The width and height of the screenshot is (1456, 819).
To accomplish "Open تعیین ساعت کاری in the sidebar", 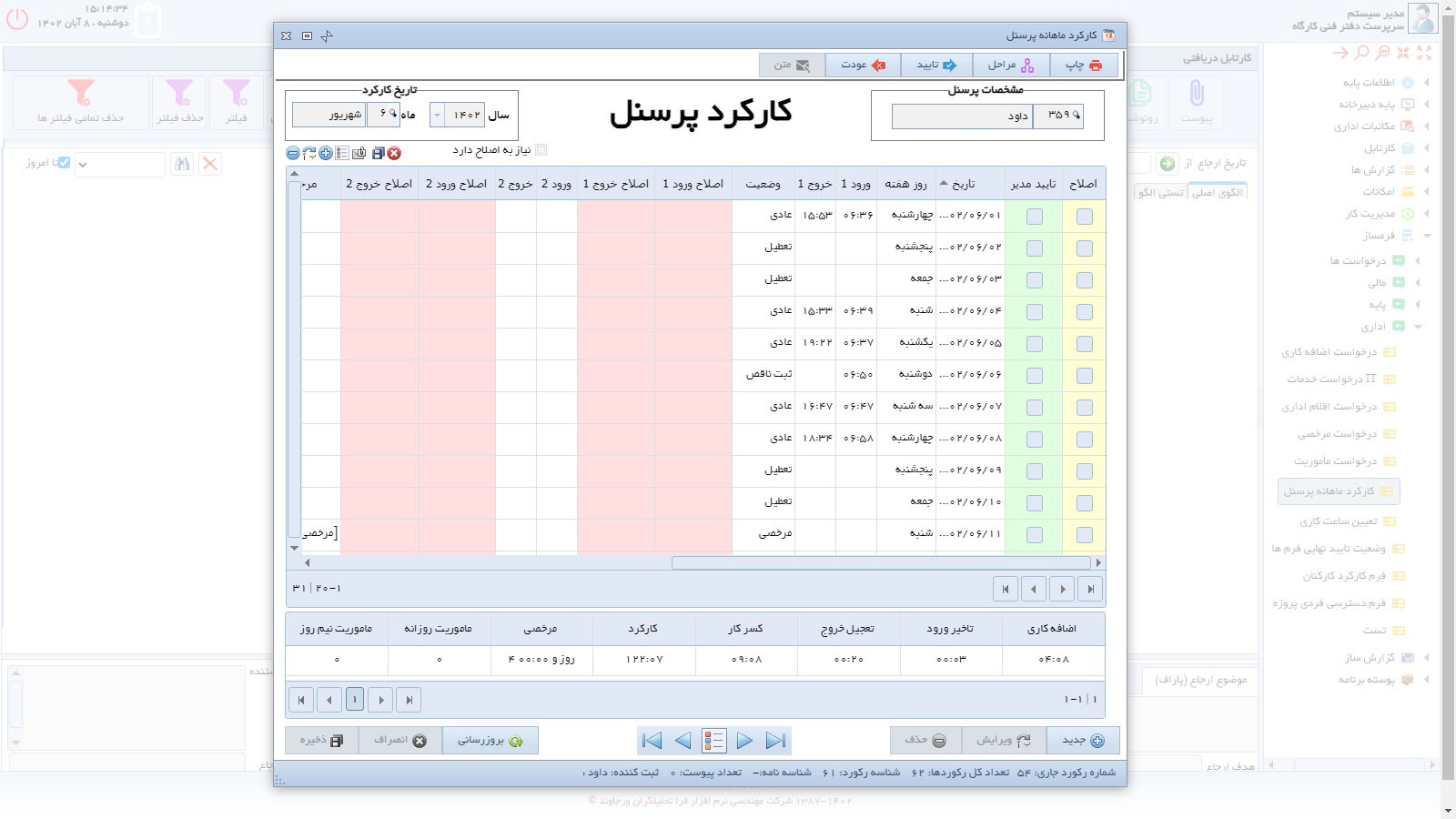I will [x=1347, y=521].
